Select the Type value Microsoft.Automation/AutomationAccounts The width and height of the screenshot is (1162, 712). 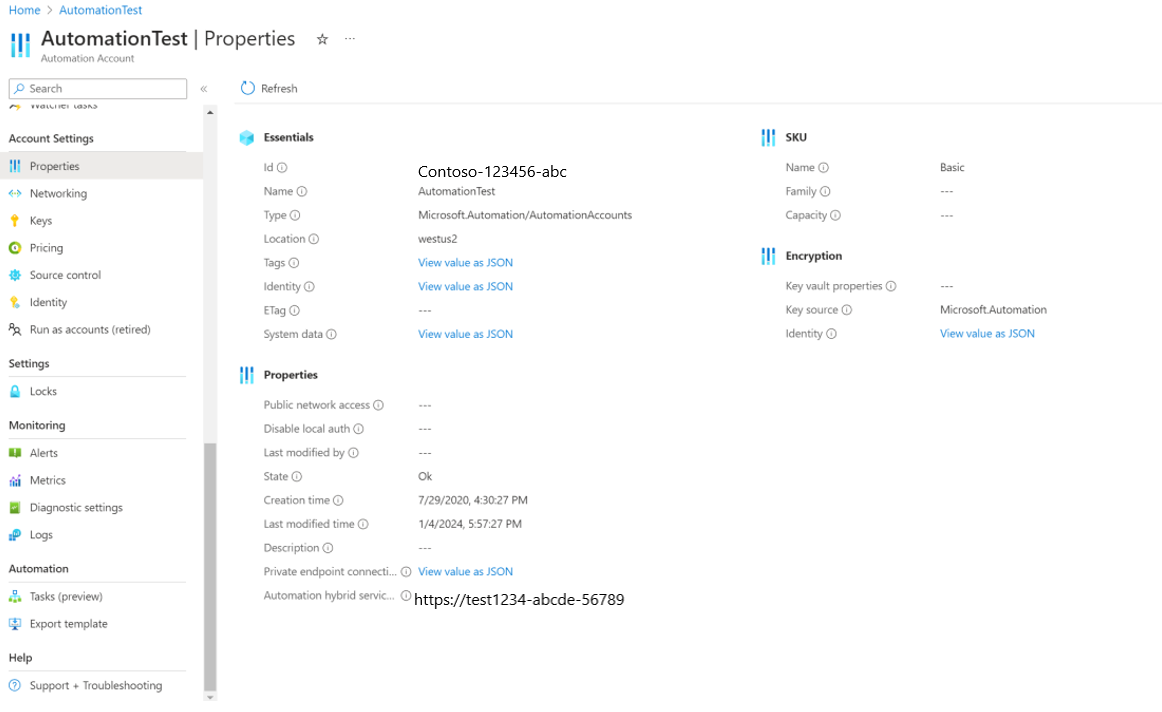click(x=525, y=215)
